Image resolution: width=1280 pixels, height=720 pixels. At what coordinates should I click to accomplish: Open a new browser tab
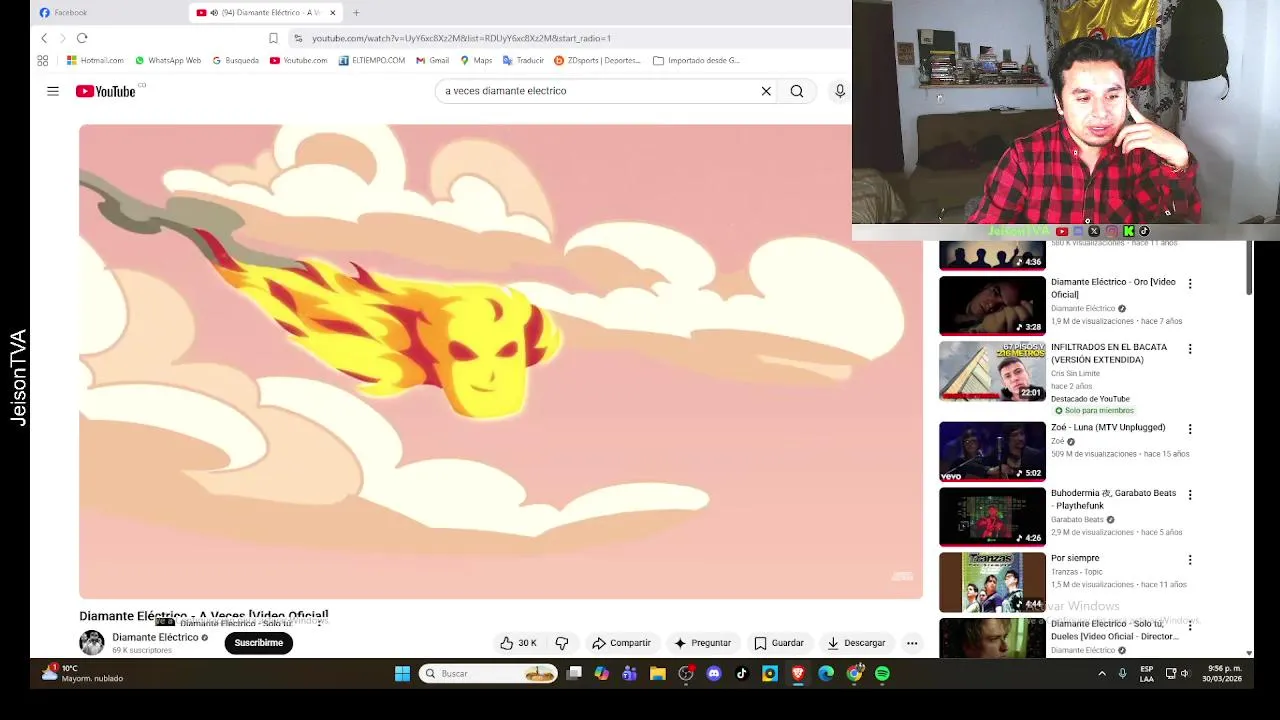[x=356, y=13]
